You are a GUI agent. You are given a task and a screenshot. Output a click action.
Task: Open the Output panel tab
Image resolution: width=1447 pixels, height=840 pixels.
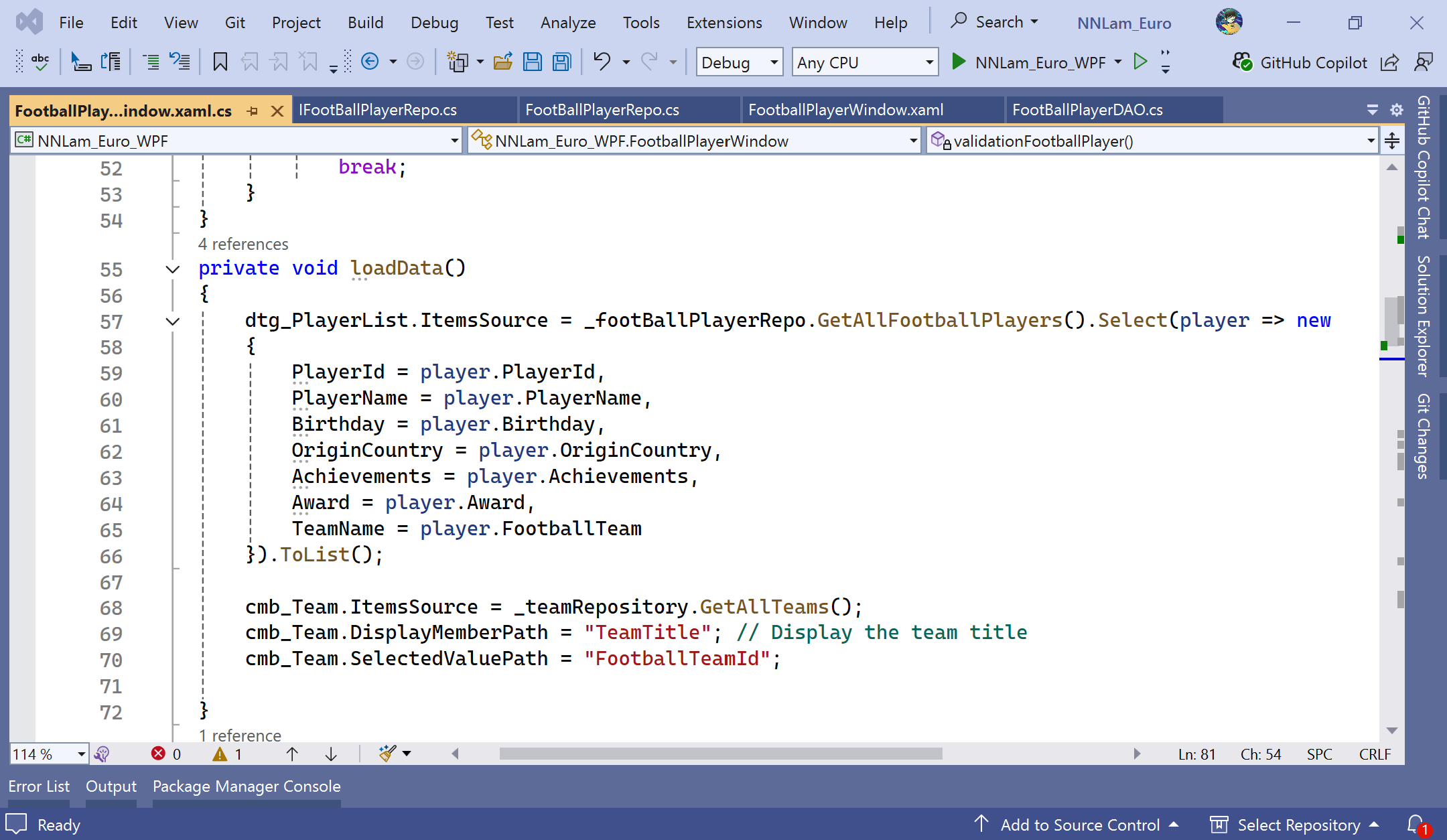click(x=111, y=786)
